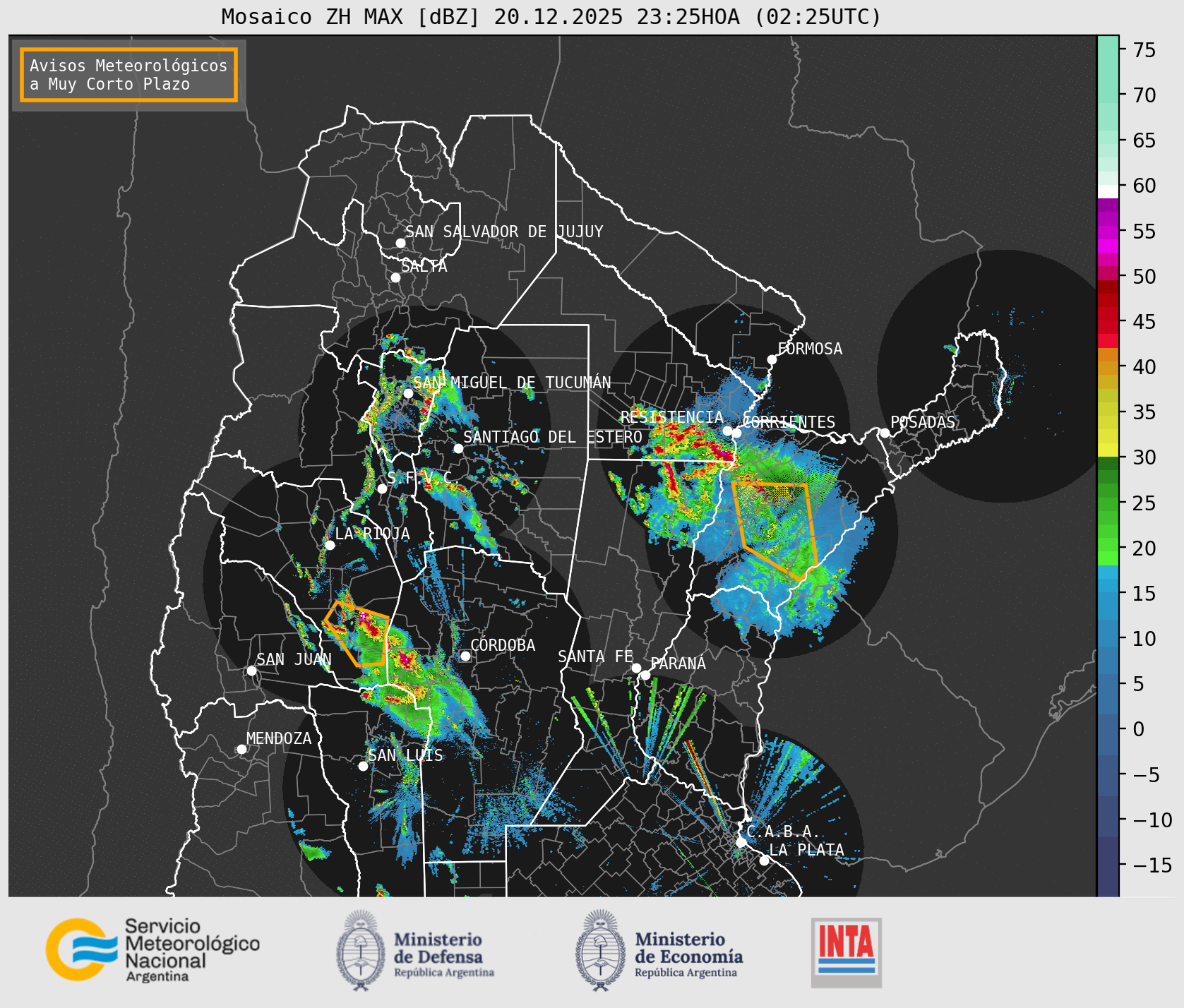
Task: Click the Avisos Meteorológicos a Muy Corto Plazo legend box
Action: tap(128, 75)
